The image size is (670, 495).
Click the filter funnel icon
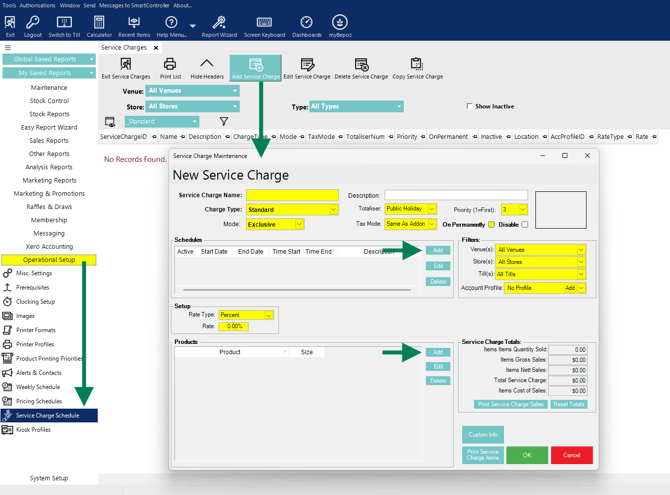[223, 121]
